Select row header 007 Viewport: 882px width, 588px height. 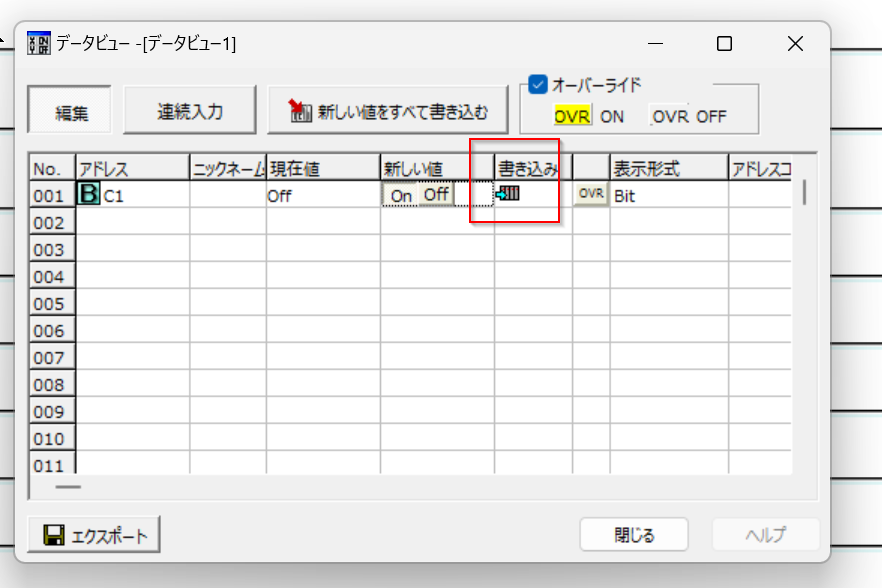(52, 357)
